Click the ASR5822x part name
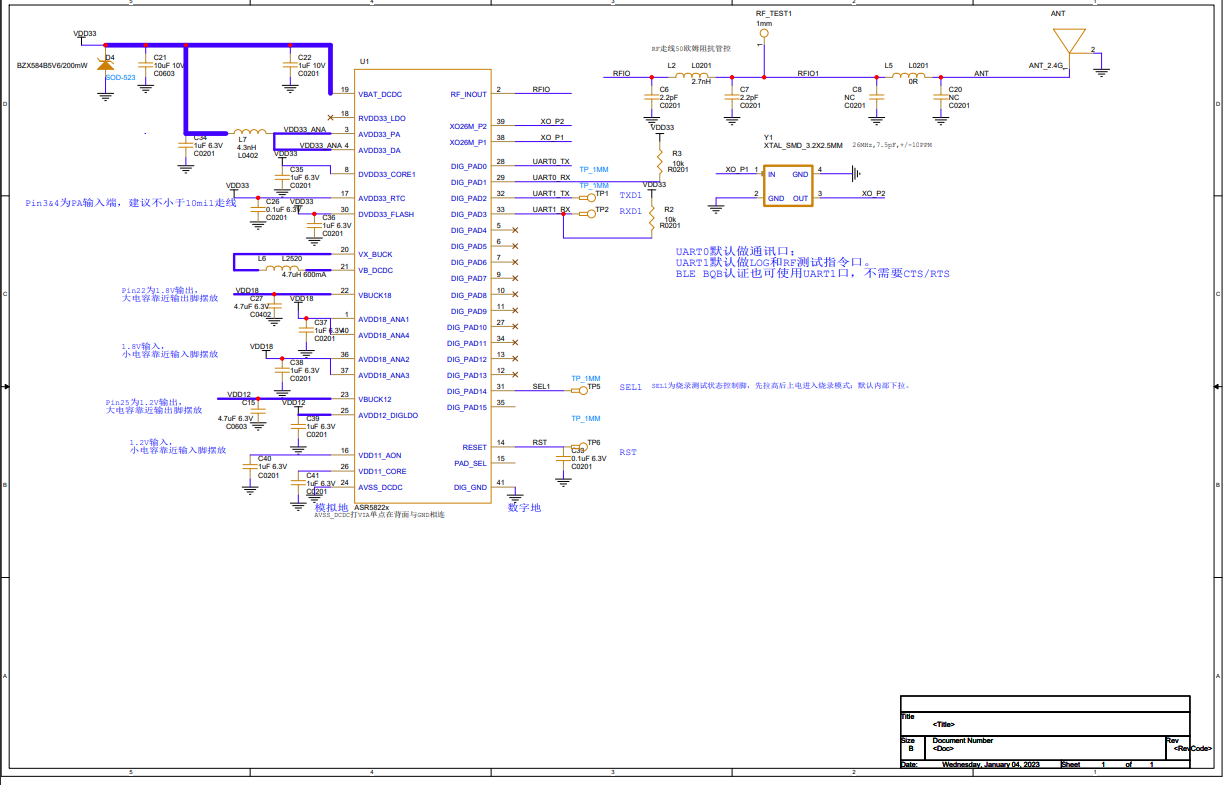Viewport: 1231px width, 785px height. 371,507
